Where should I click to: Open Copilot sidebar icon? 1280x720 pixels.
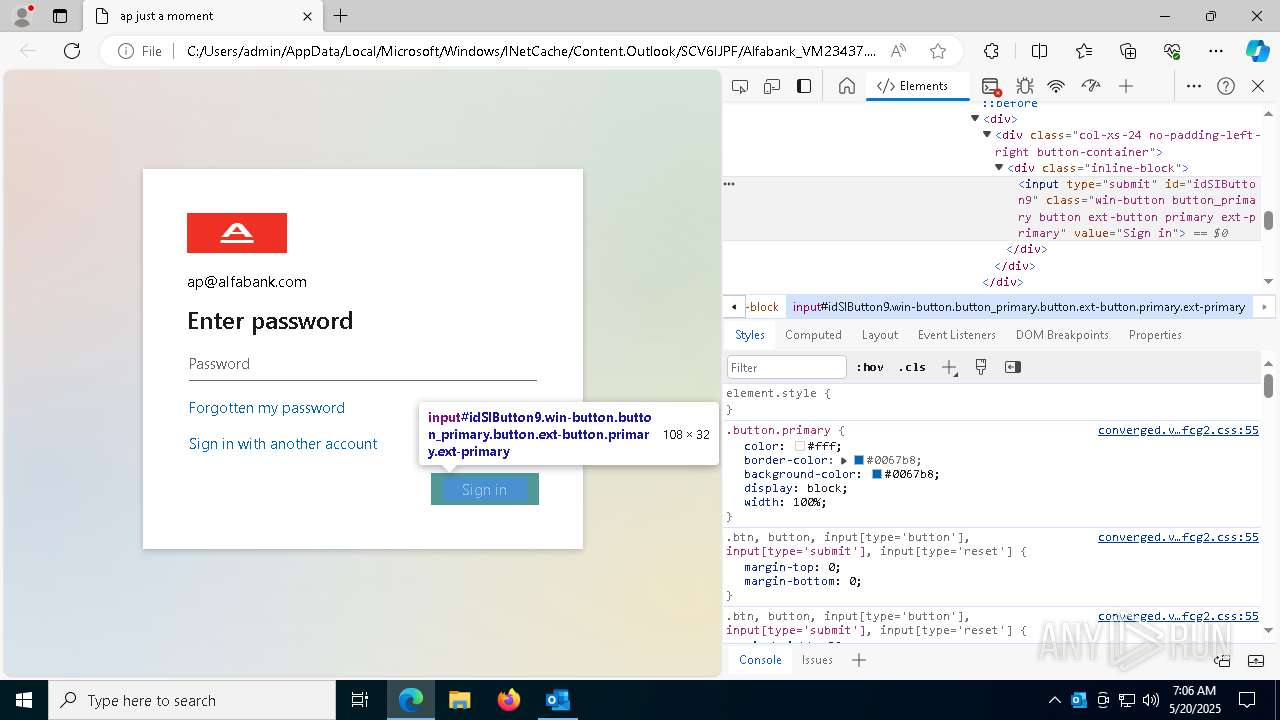(1258, 51)
